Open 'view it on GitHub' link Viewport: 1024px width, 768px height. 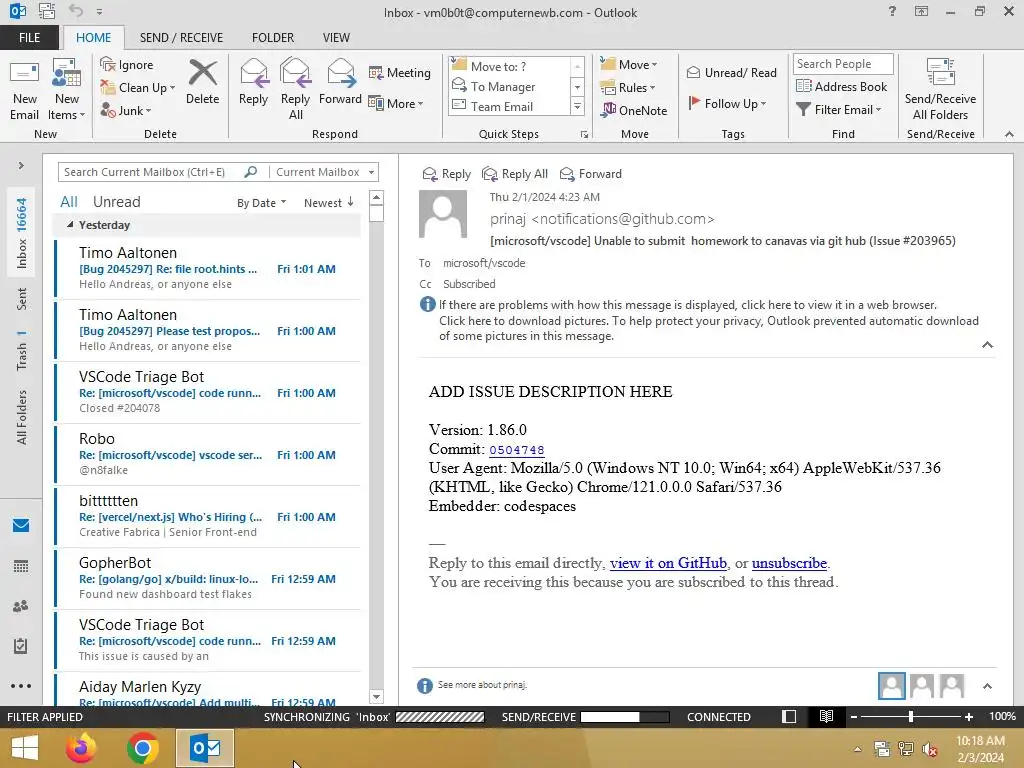coord(668,563)
